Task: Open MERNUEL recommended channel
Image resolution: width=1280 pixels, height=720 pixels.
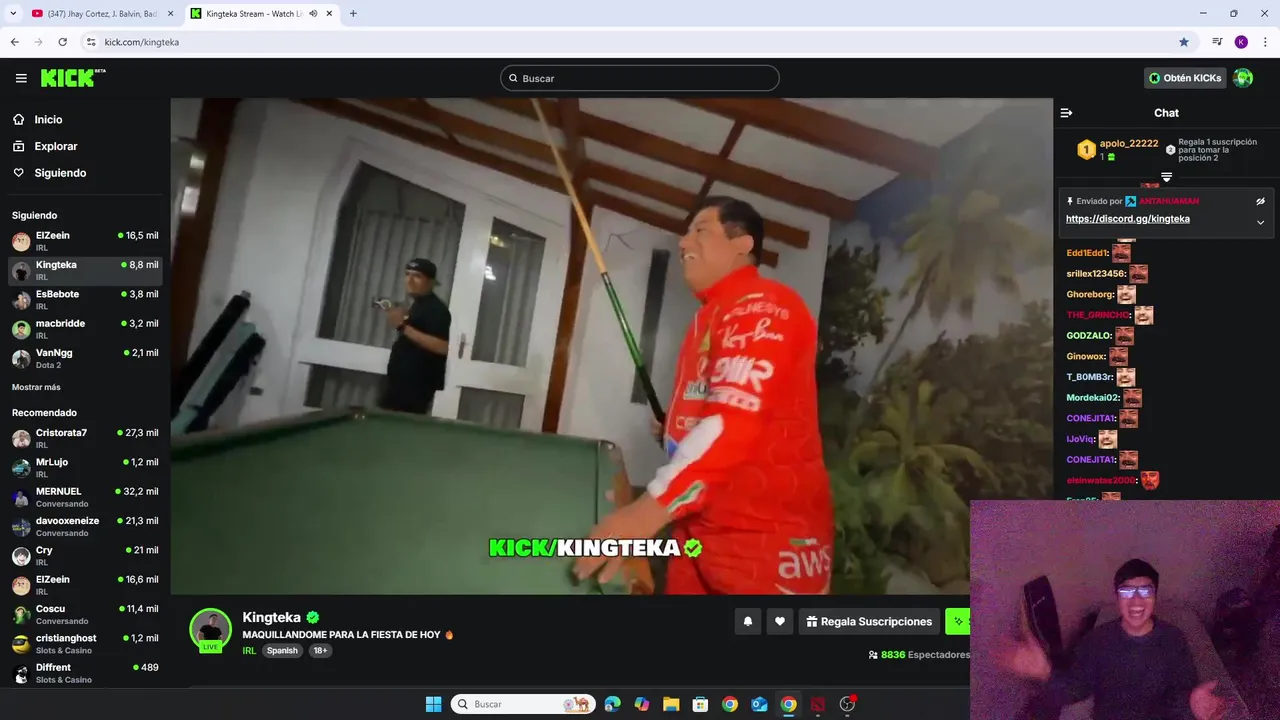Action: (x=85, y=497)
